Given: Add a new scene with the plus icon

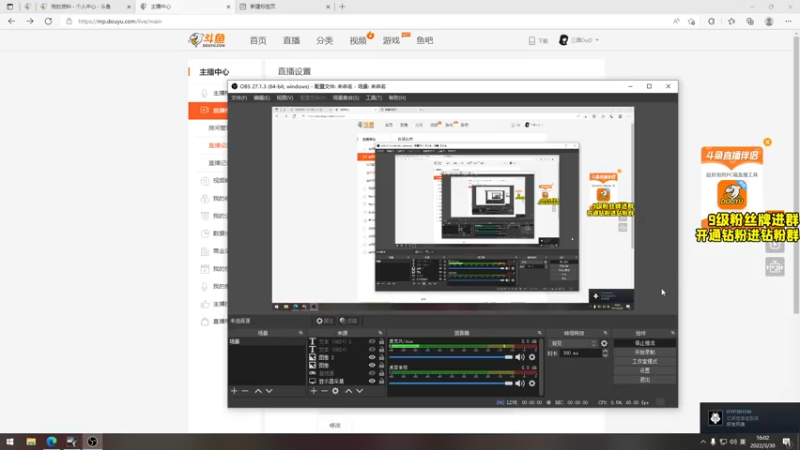Looking at the screenshot, I should coord(234,391).
